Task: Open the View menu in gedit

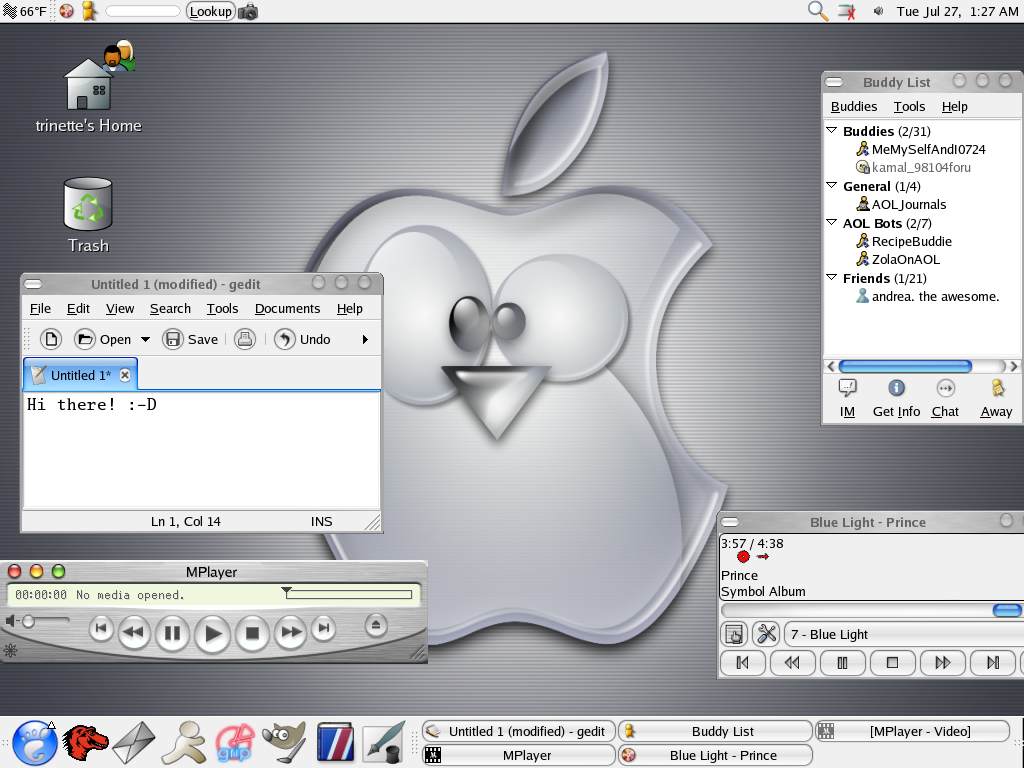Action: 120,308
